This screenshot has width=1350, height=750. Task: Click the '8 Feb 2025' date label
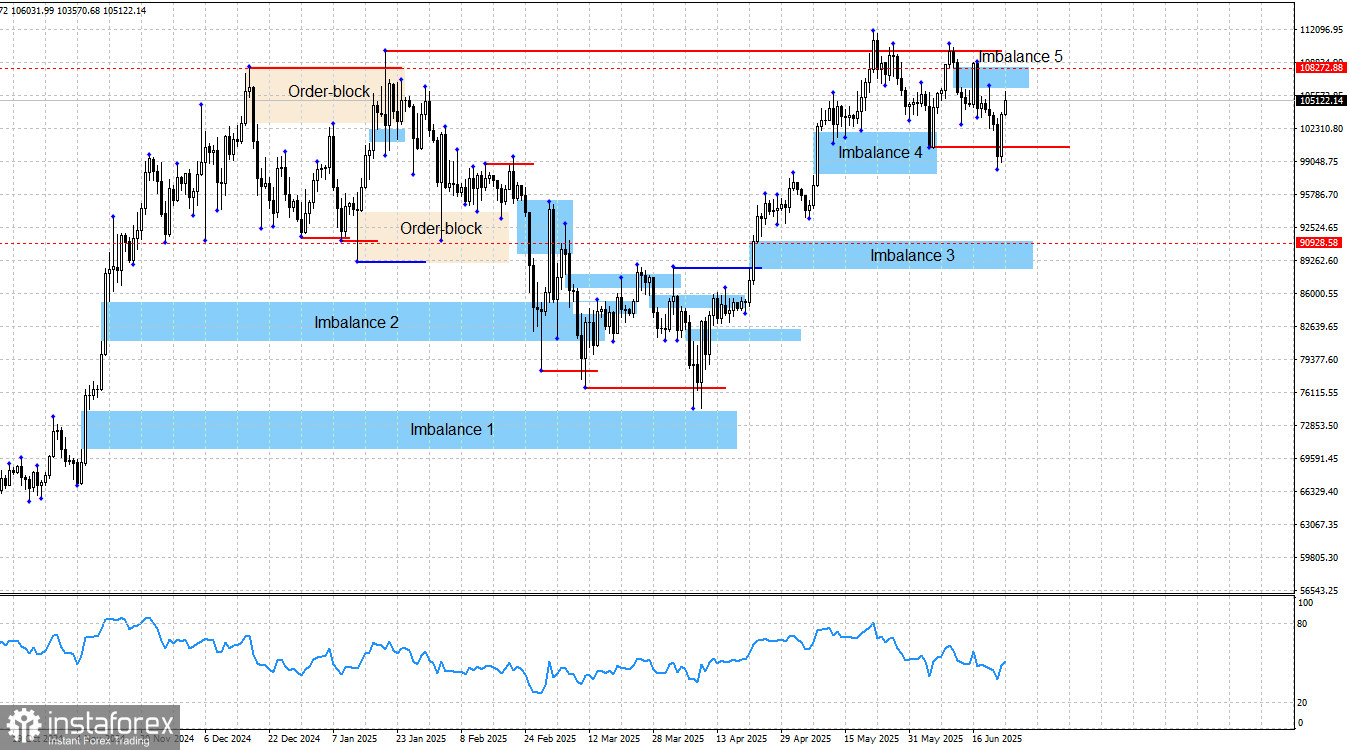point(484,739)
